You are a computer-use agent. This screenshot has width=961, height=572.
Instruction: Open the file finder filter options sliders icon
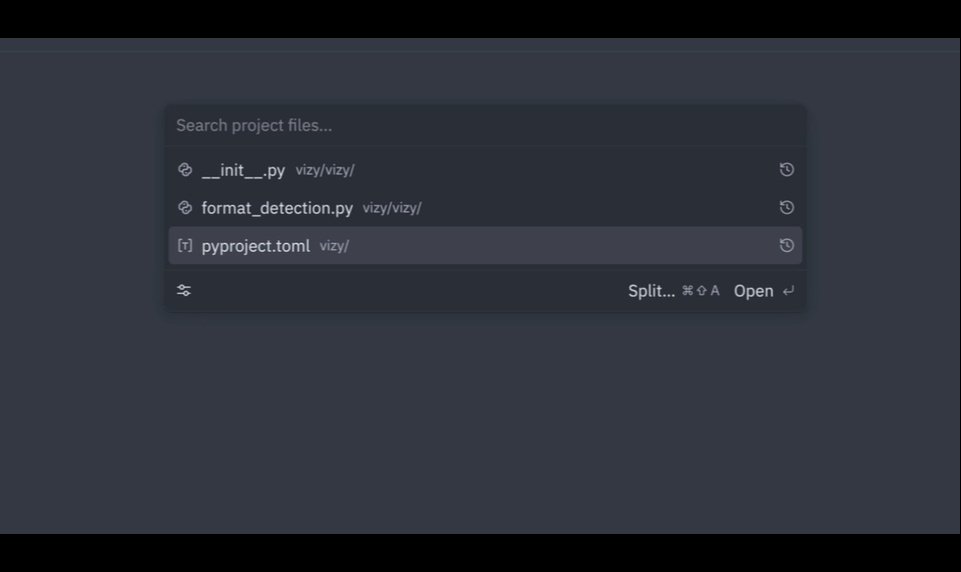(x=184, y=291)
